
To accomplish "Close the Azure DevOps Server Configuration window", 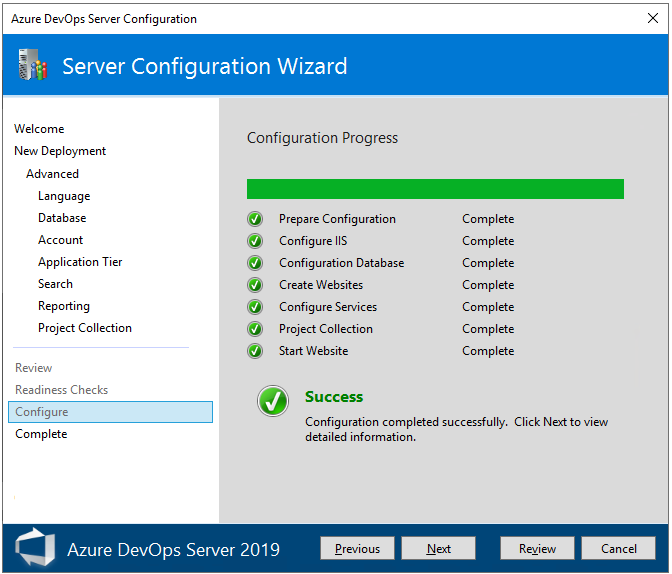I will point(653,18).
